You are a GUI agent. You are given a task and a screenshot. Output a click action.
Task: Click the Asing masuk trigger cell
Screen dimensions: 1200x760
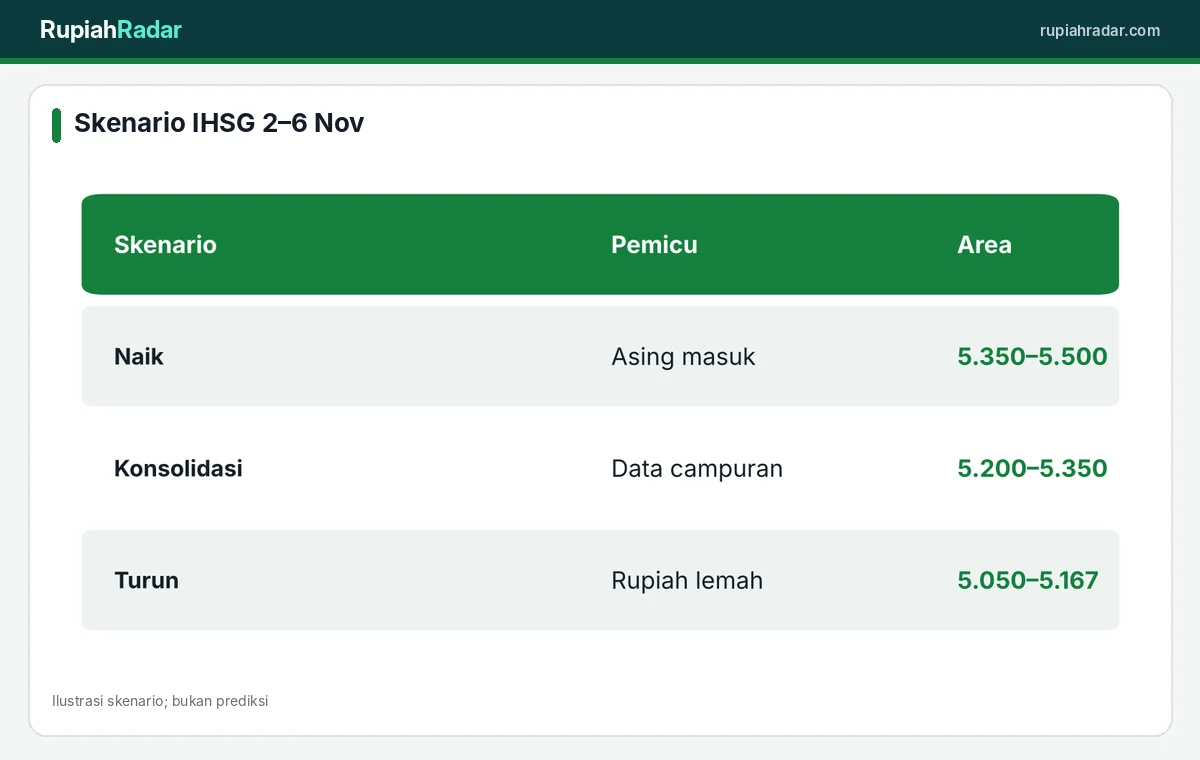683,357
